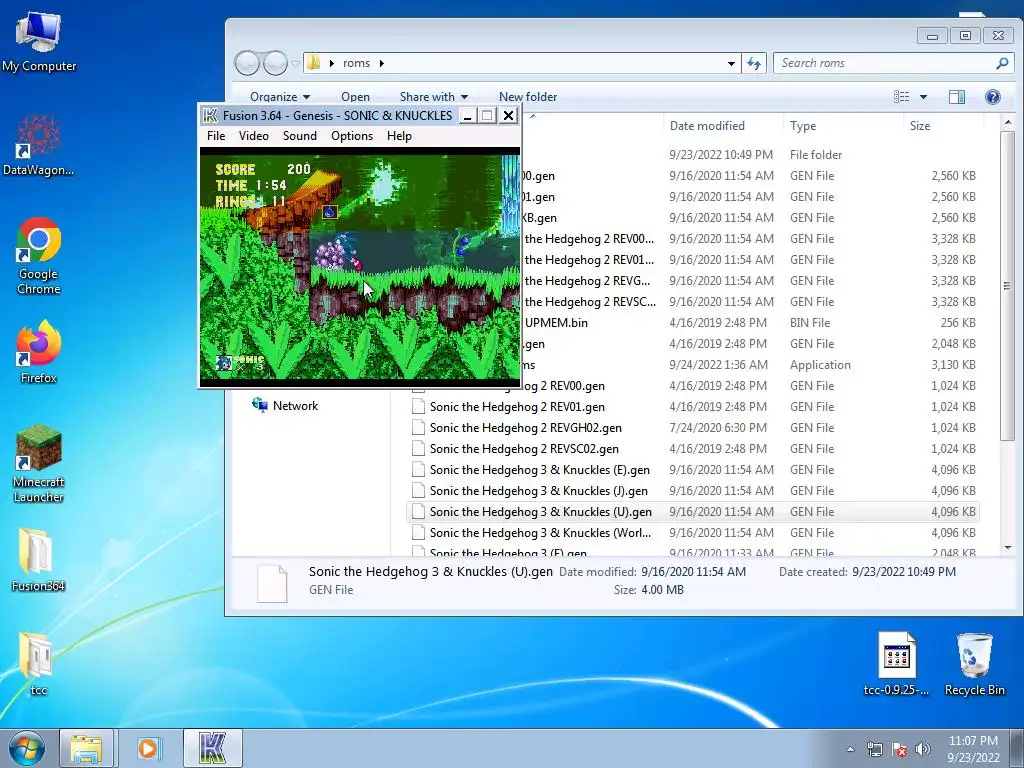This screenshot has width=1024, height=768.
Task: Click the details pane file thumbnail
Action: (272, 583)
